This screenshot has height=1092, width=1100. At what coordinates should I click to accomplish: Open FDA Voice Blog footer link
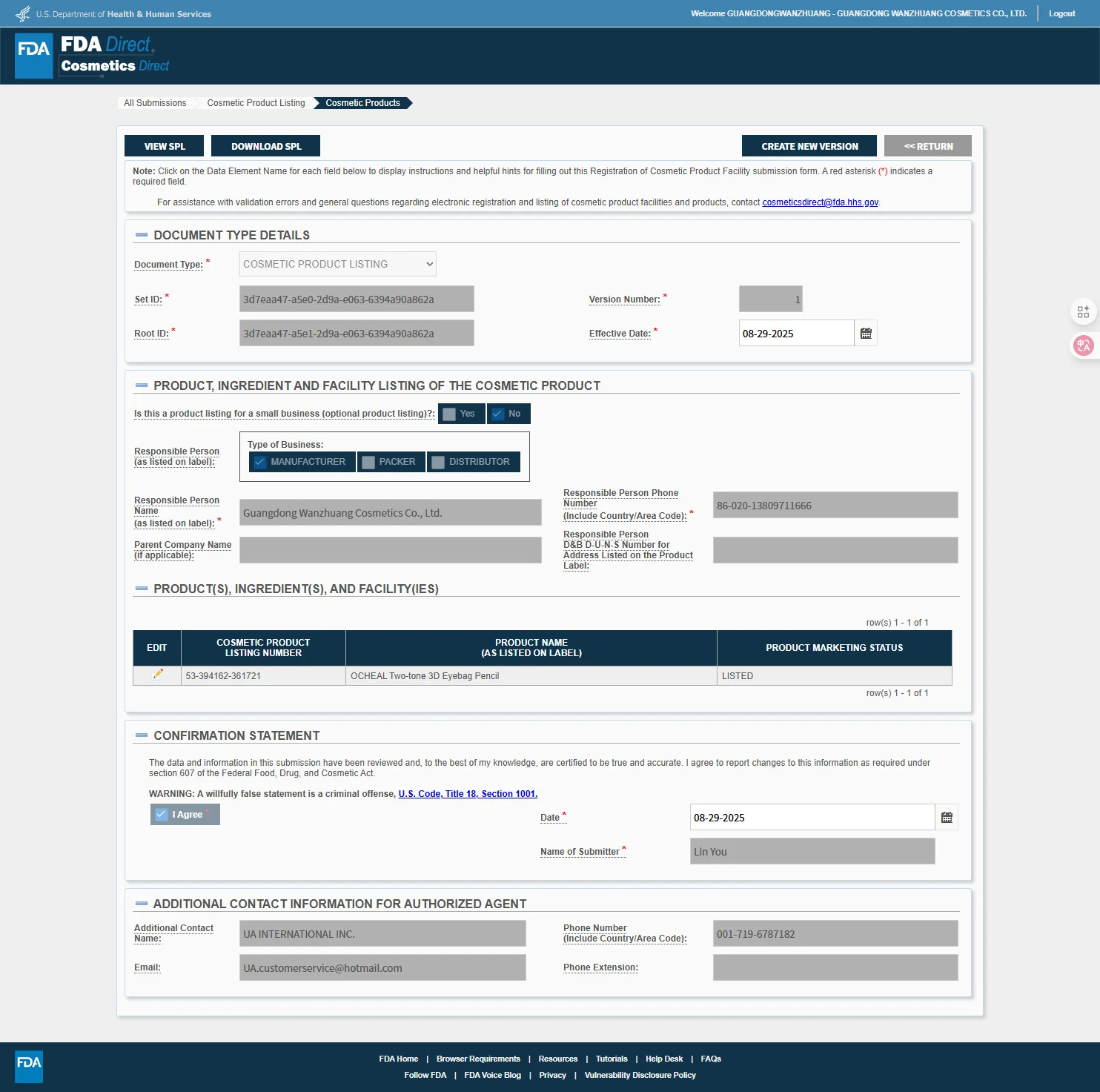point(492,1075)
